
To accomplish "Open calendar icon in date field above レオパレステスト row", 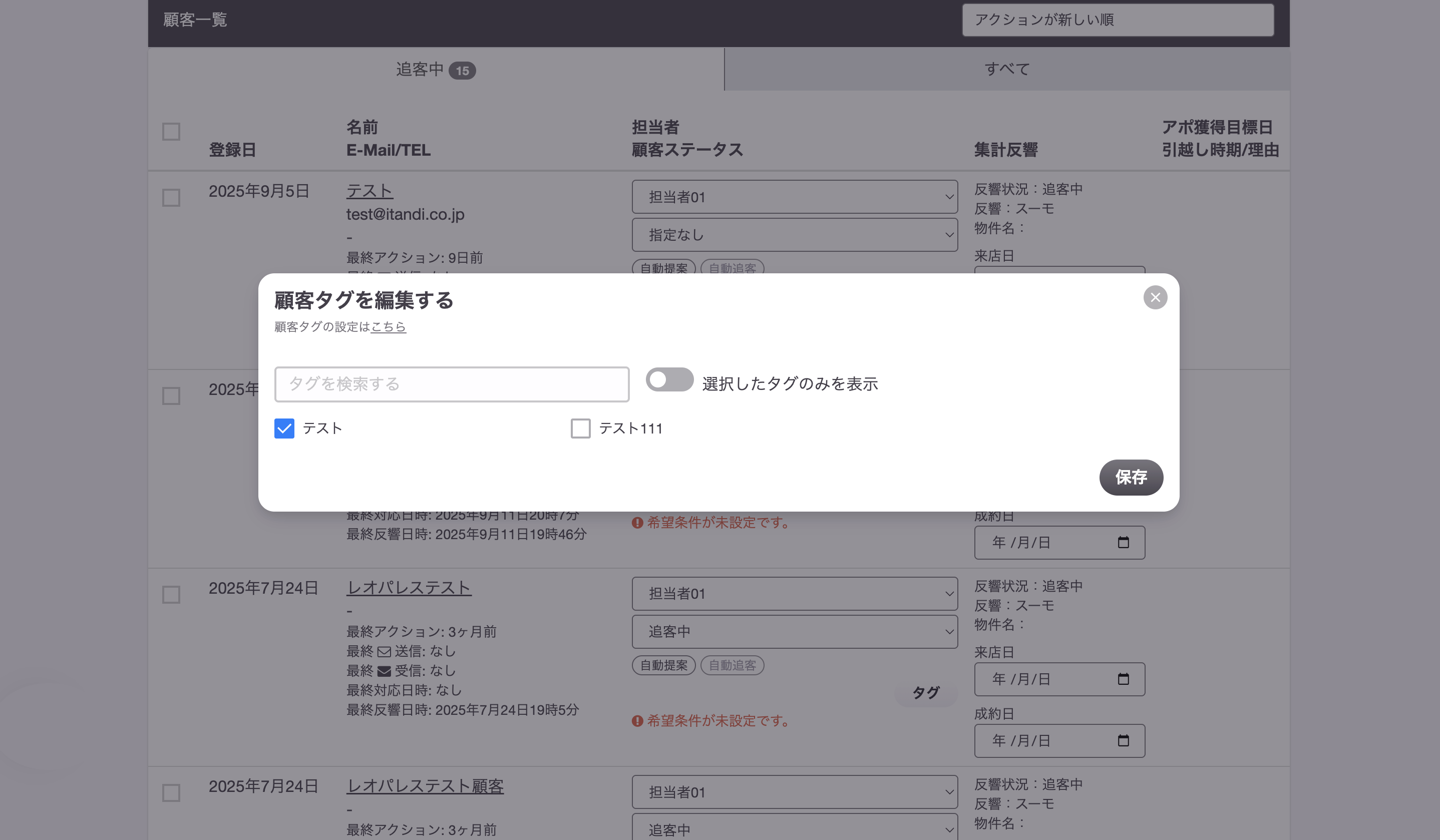I will 1123,542.
